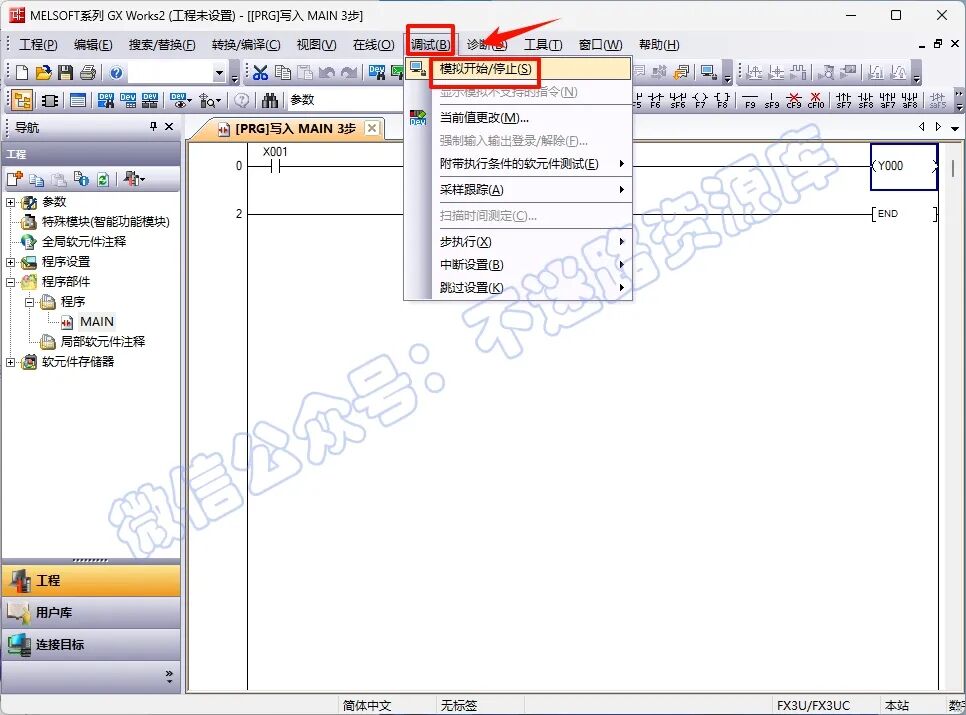Screen dimensions: 966x715
Task: Insert rising pulse contact with sF7 icon
Action: click(843, 100)
